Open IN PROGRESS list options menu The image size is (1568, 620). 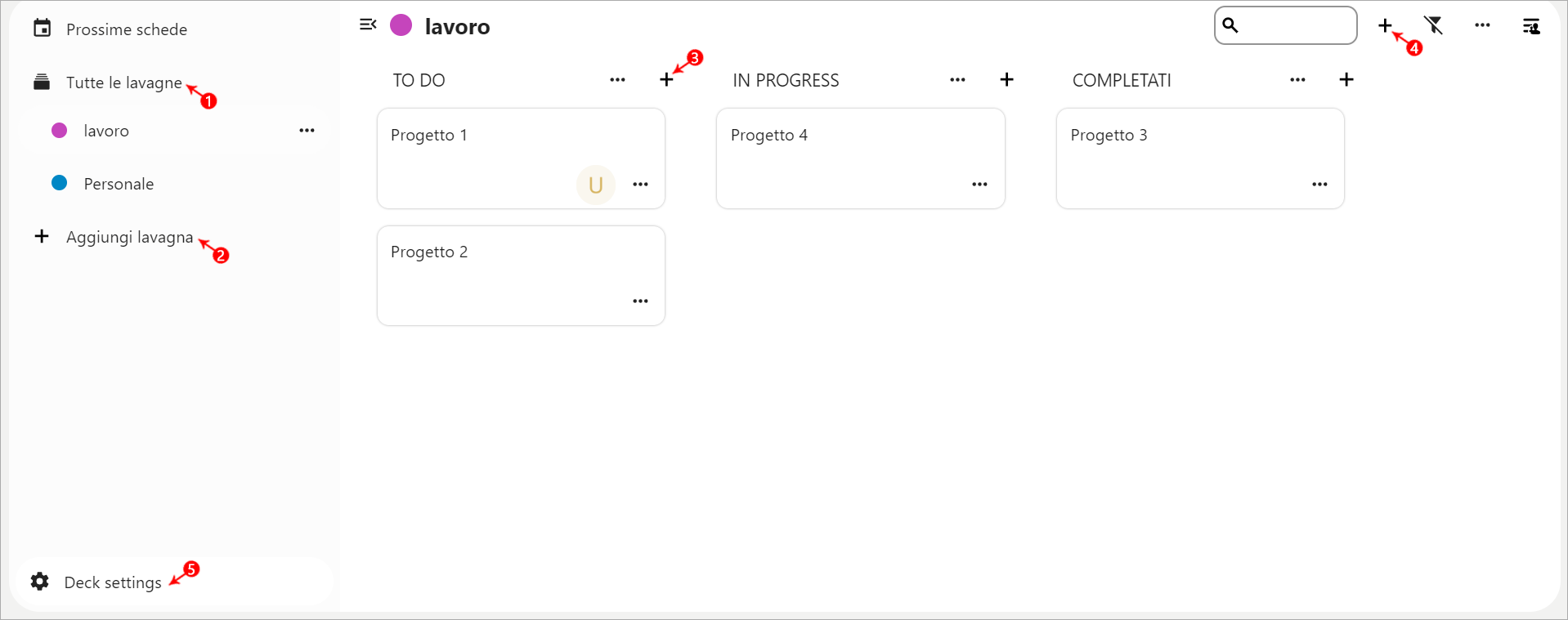(x=957, y=80)
